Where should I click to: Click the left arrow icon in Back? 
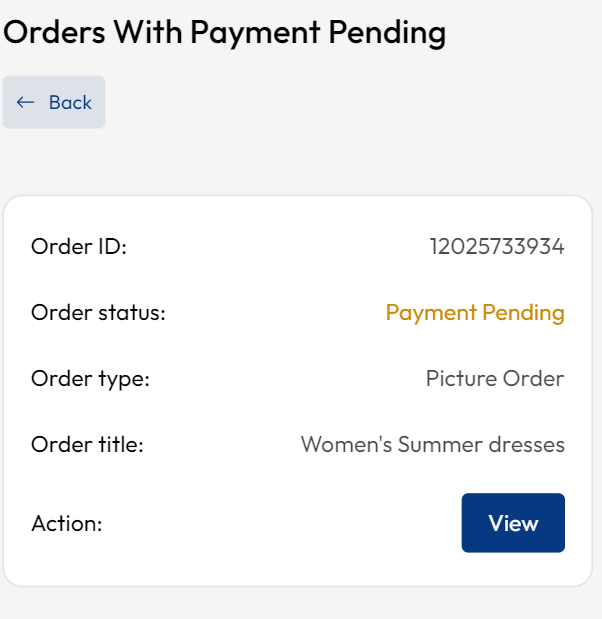pos(26,102)
